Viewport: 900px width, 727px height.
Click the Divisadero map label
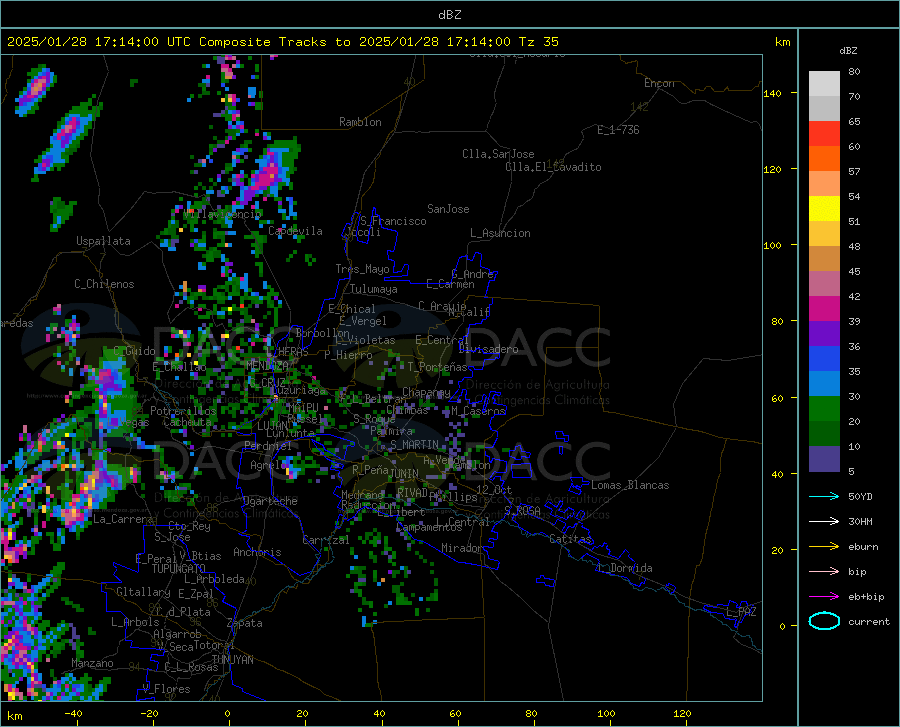click(x=488, y=349)
